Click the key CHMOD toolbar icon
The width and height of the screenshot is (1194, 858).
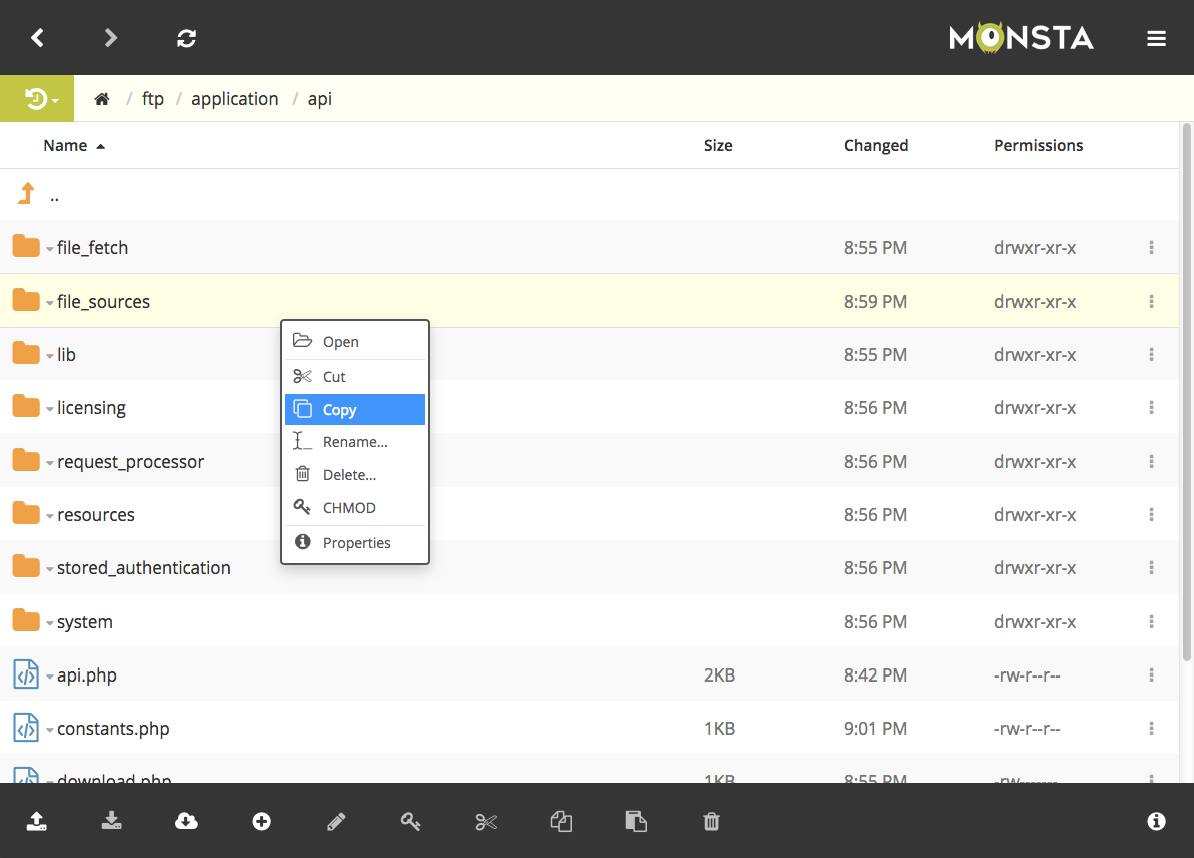click(x=410, y=821)
